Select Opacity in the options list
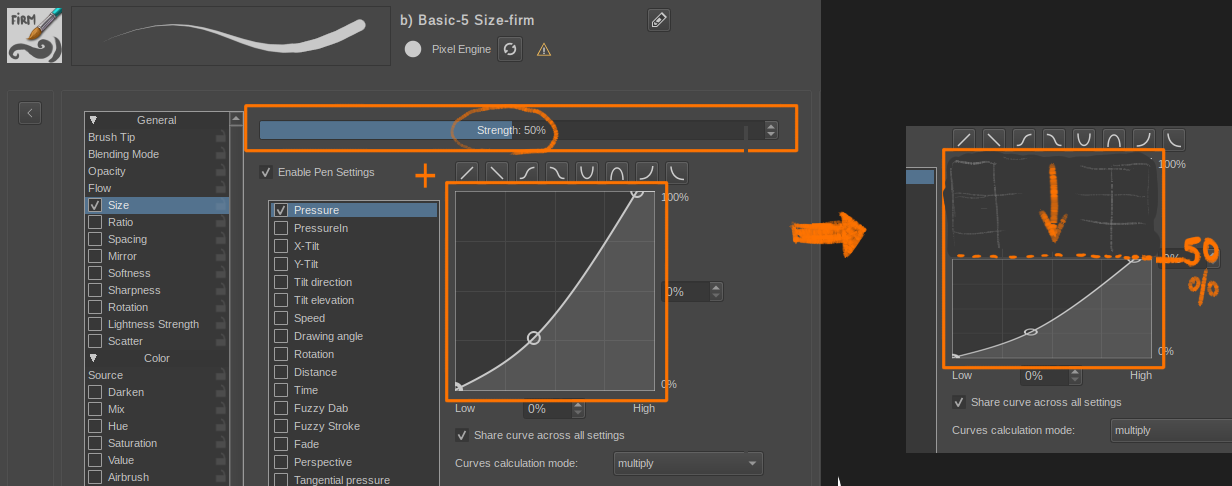The image size is (1232, 486). tap(107, 171)
